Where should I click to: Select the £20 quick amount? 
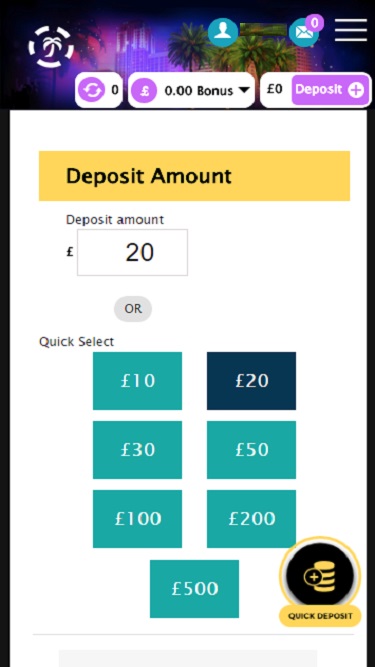(251, 381)
